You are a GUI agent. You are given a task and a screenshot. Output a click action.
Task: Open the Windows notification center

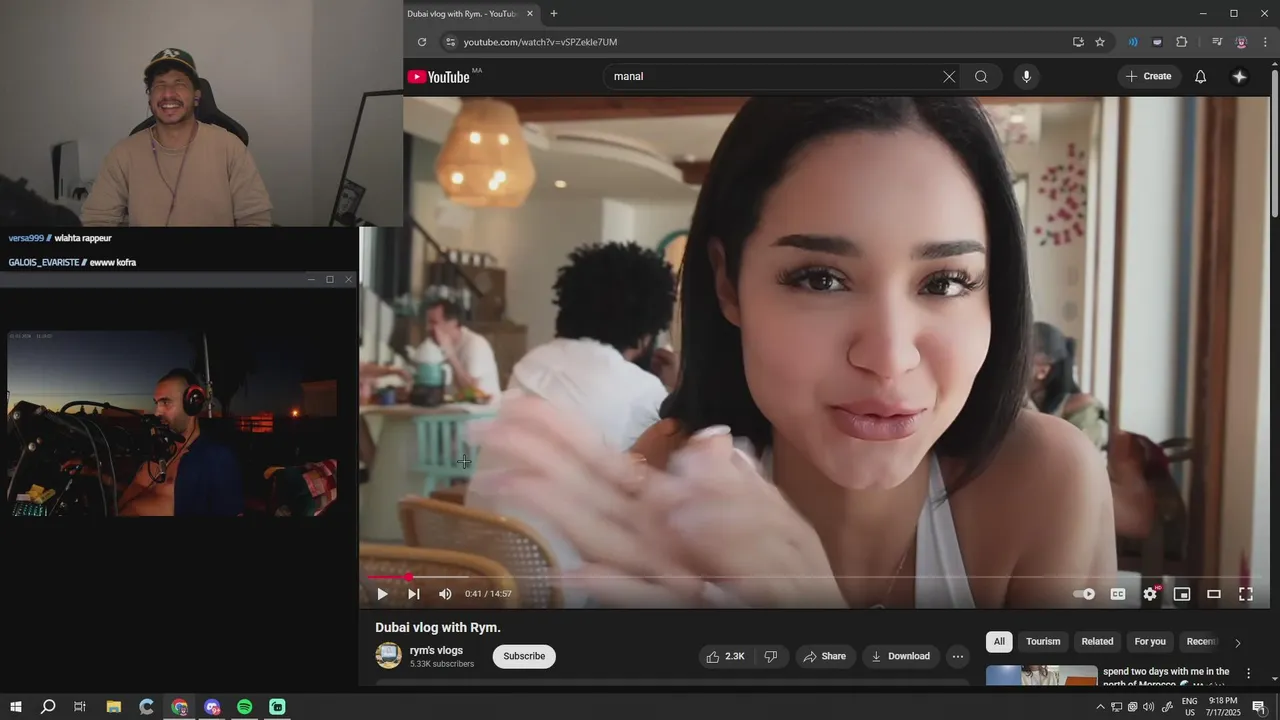coord(1259,707)
